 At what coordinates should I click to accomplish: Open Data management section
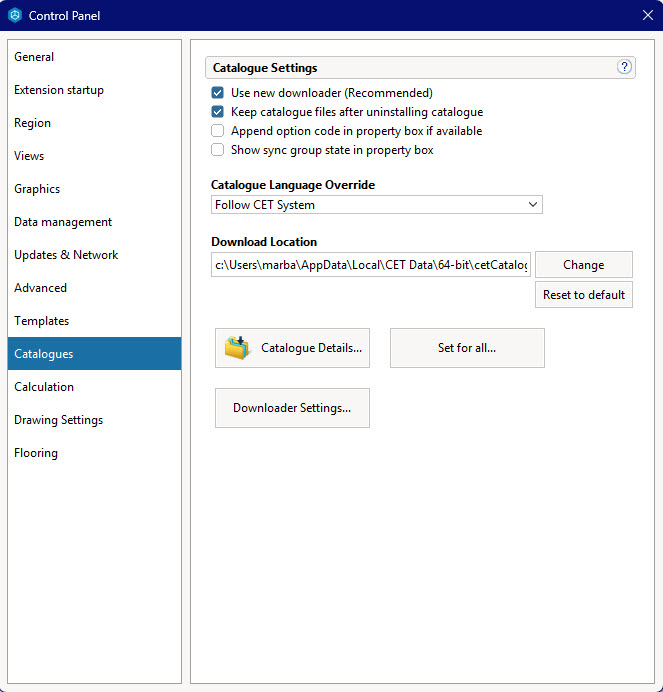point(94,222)
